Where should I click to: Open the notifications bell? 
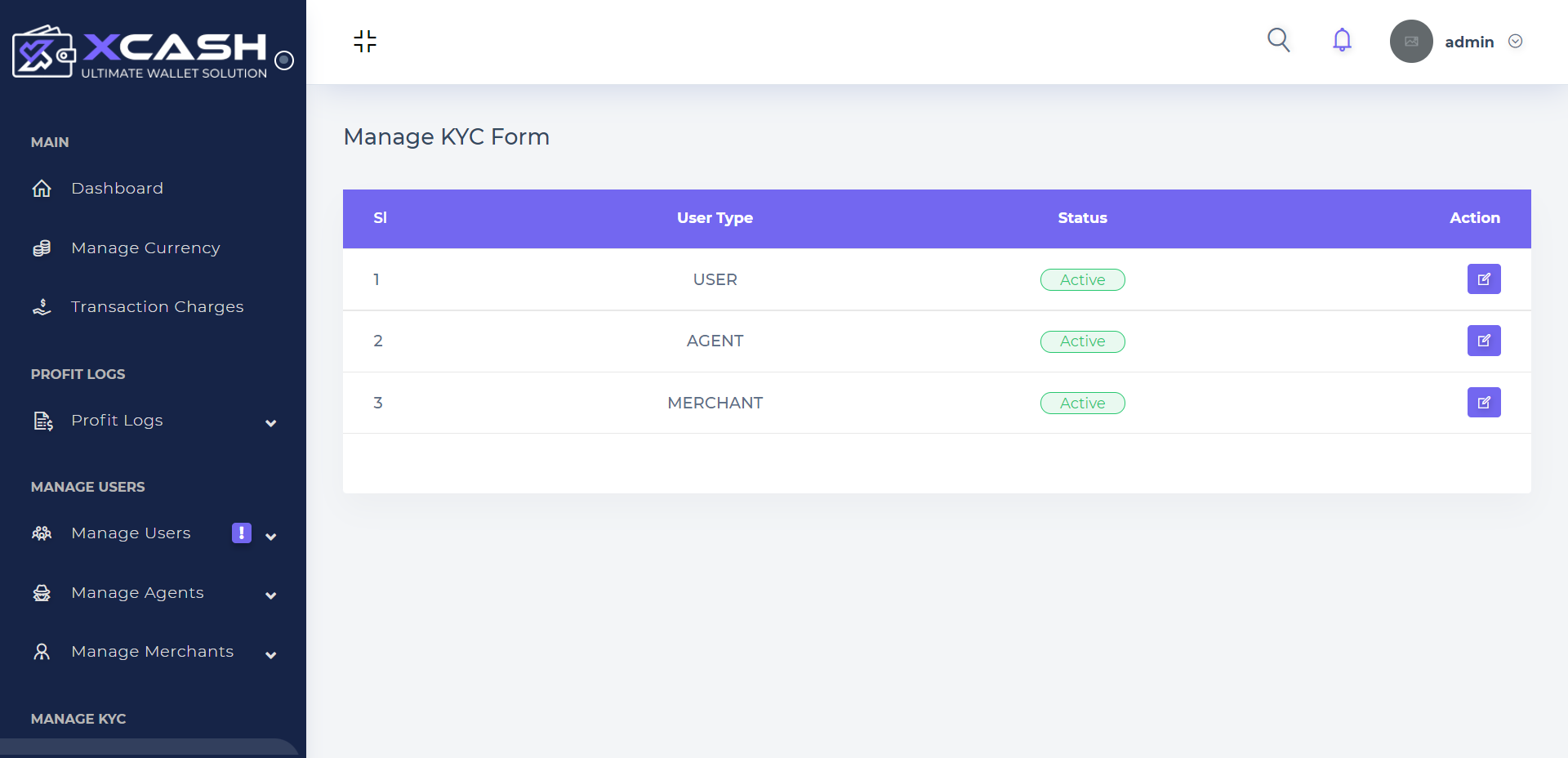point(1342,40)
